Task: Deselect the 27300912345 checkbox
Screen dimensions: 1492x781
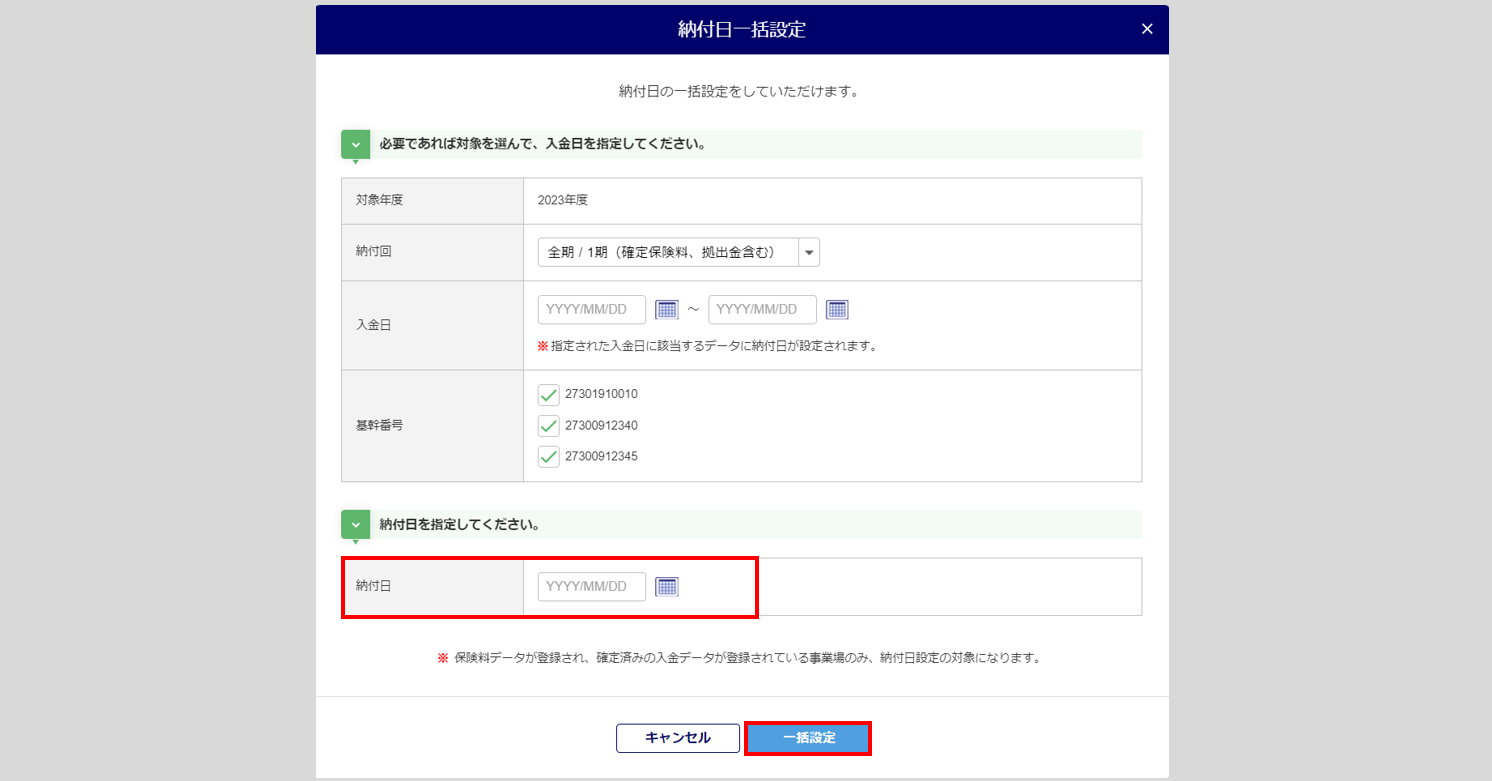Action: pos(548,457)
